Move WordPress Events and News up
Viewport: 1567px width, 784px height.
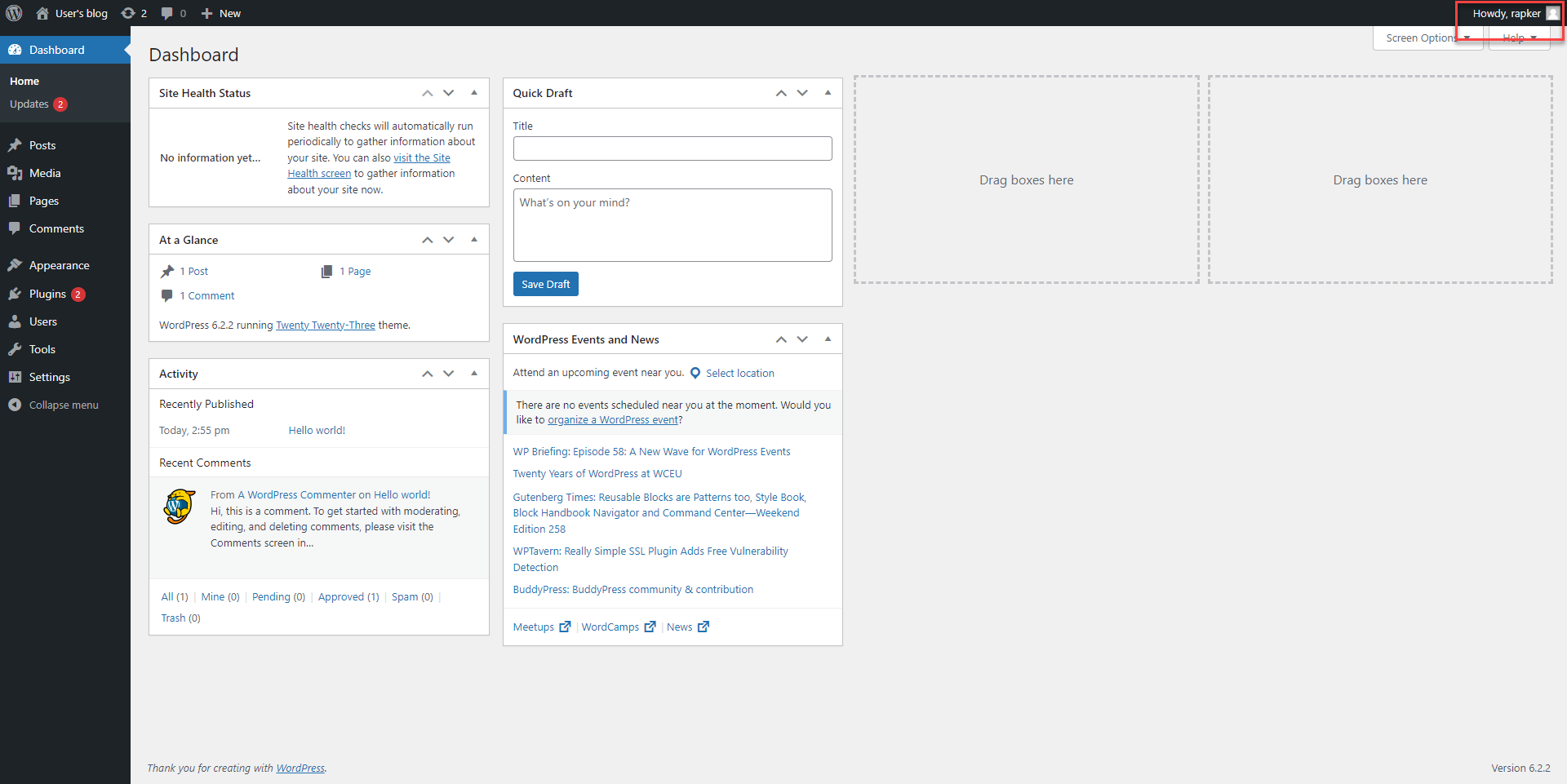click(x=781, y=339)
